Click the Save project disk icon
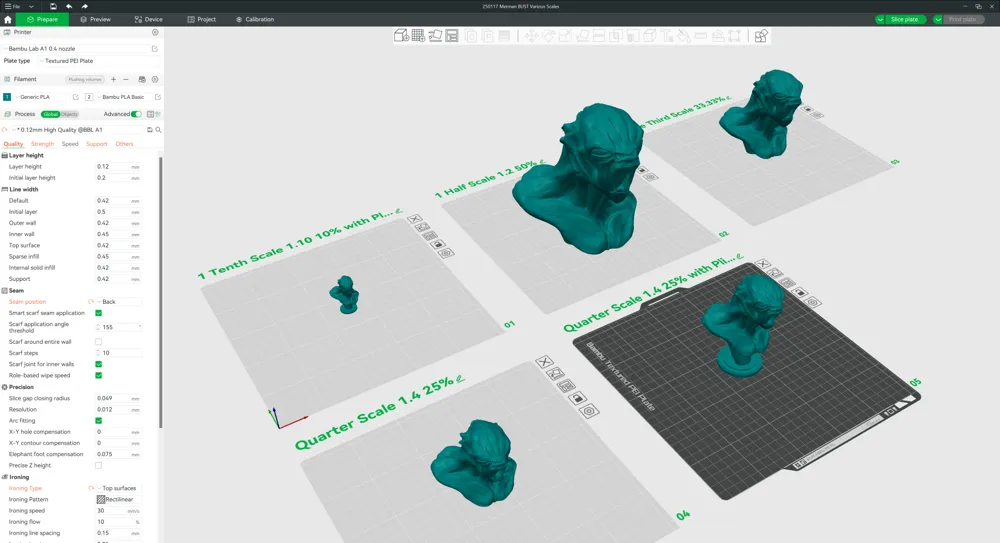 53,6
